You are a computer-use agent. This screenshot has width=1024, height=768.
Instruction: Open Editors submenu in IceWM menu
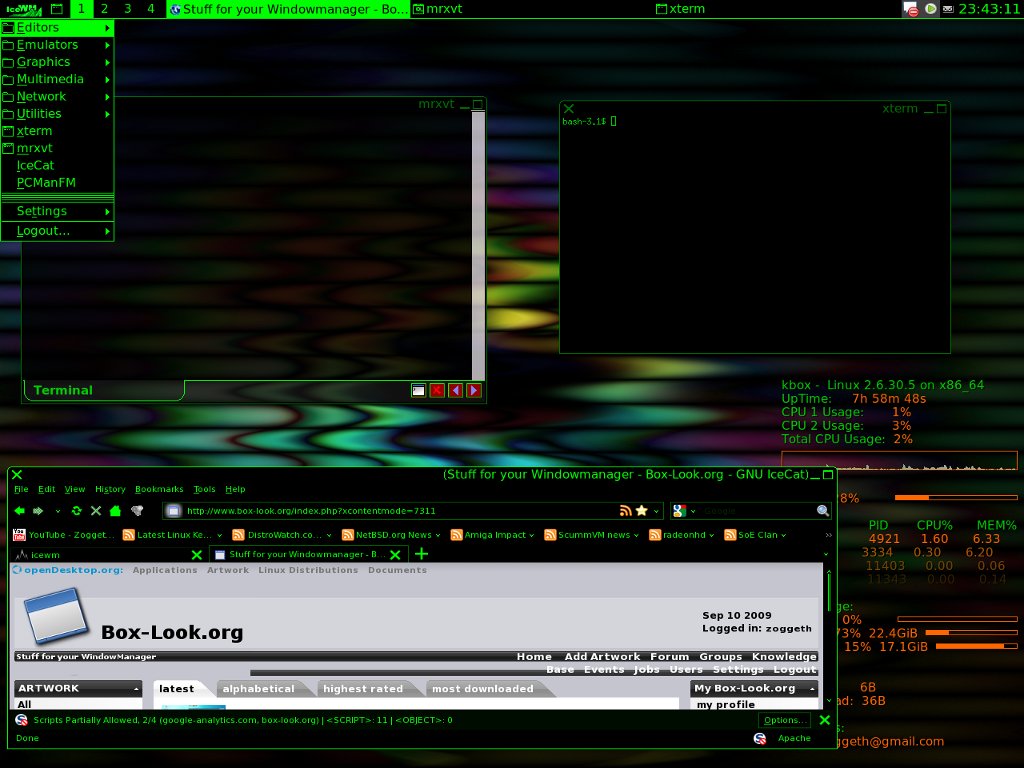click(x=57, y=27)
